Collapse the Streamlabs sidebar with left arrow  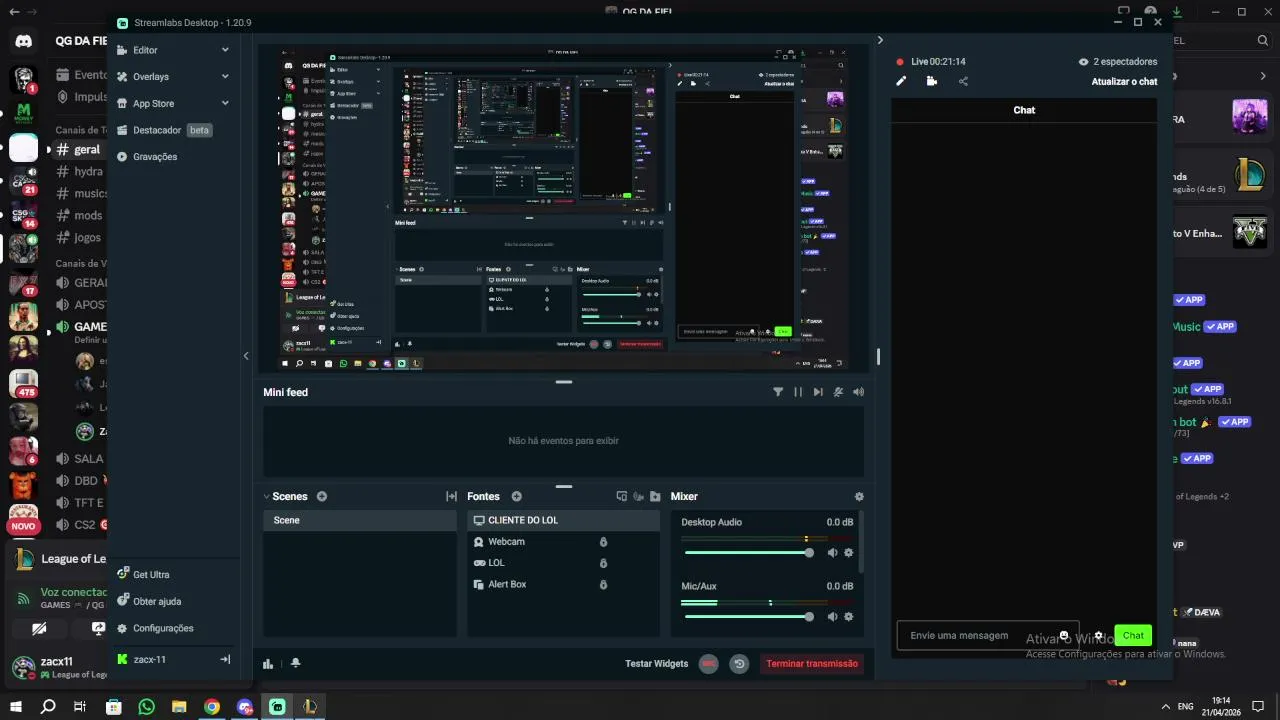coord(246,355)
